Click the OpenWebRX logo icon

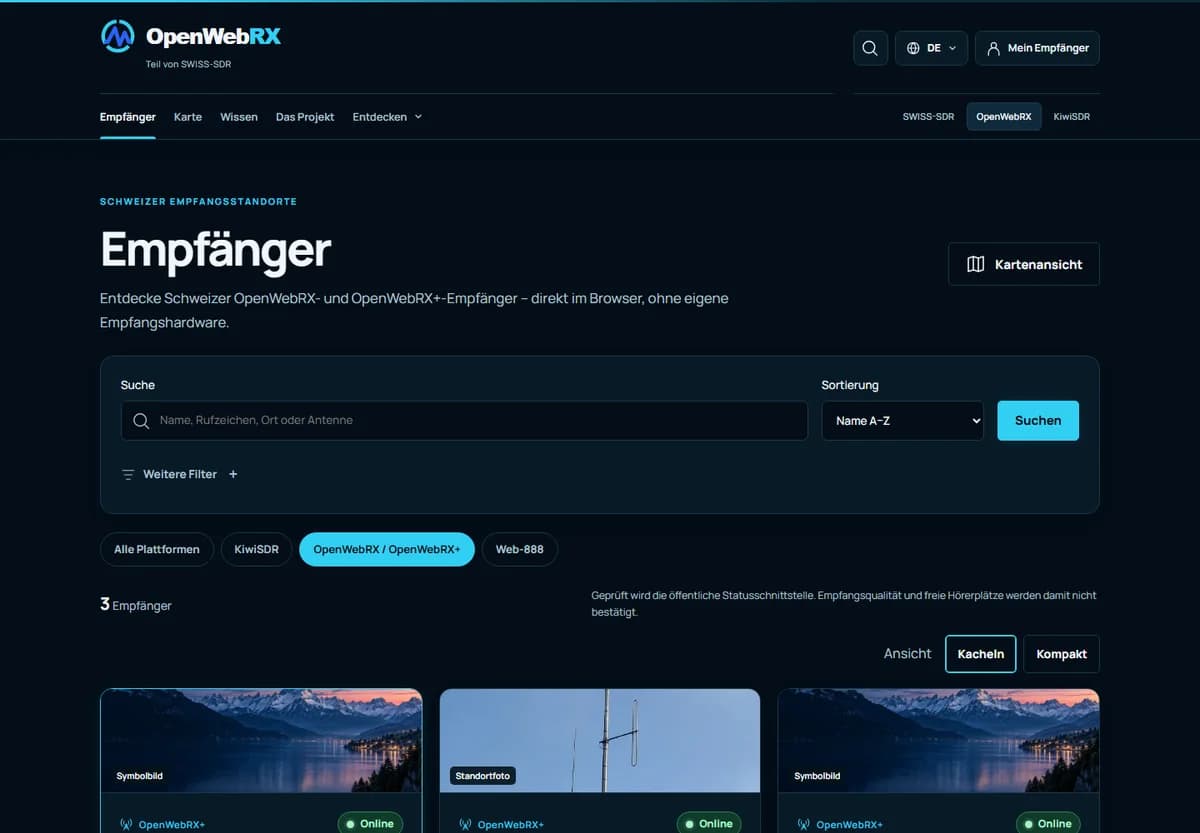(x=118, y=36)
